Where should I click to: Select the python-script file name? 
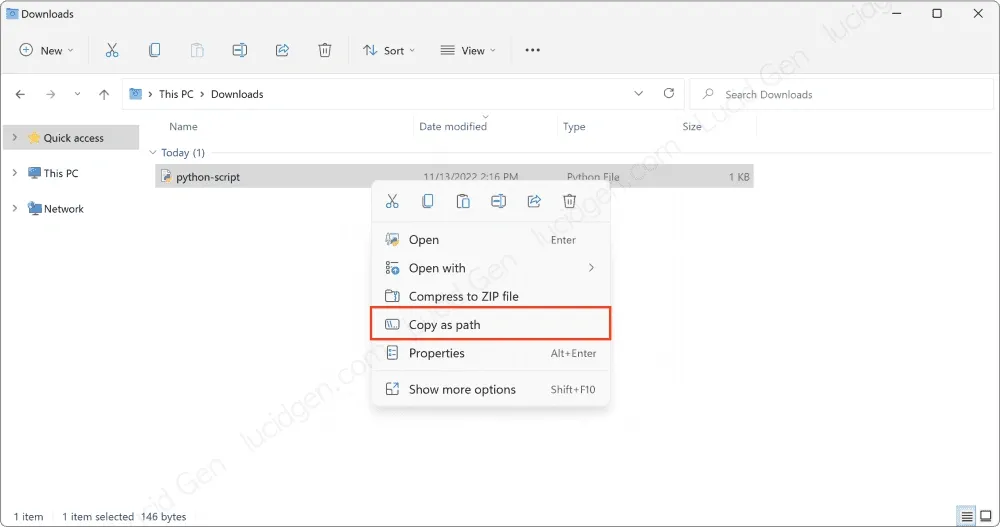(208, 177)
